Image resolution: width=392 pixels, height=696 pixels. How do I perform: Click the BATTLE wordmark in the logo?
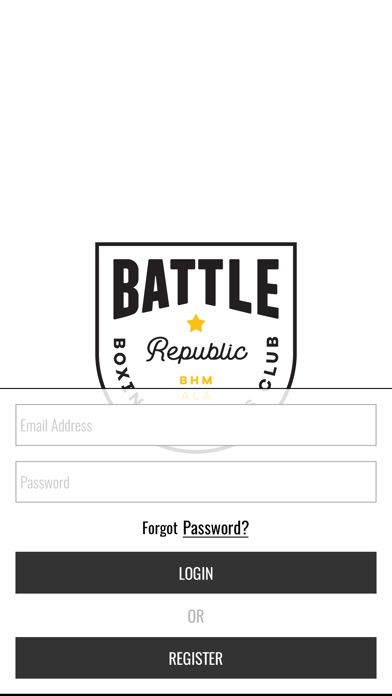(x=196, y=289)
